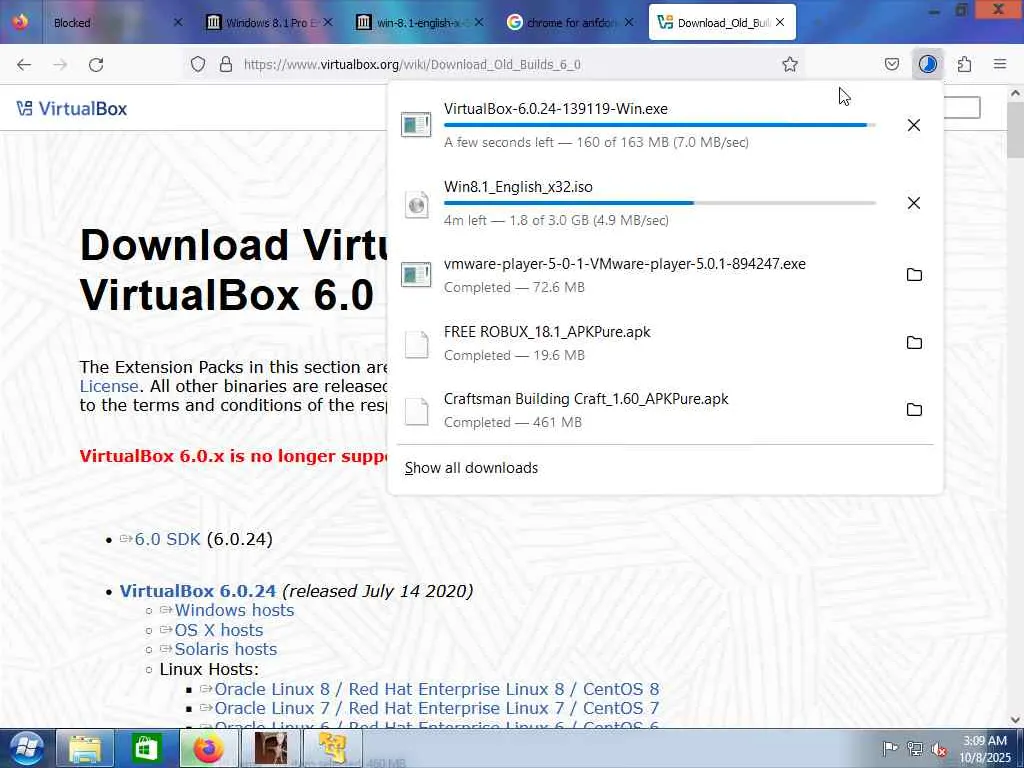Open the Firefox hamburger menu
This screenshot has width=1024, height=768.
(1000, 64)
